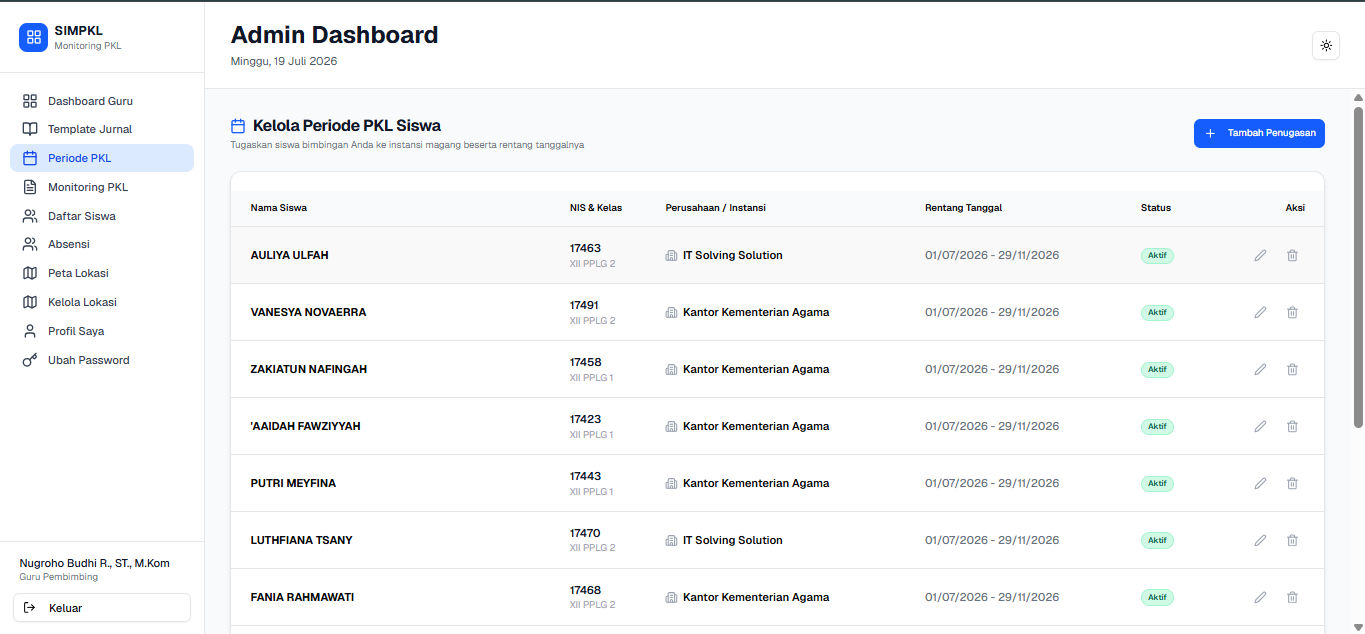
Task: Click Kantor Kementerian Agama in ZAKIATUN row
Action: (756, 369)
